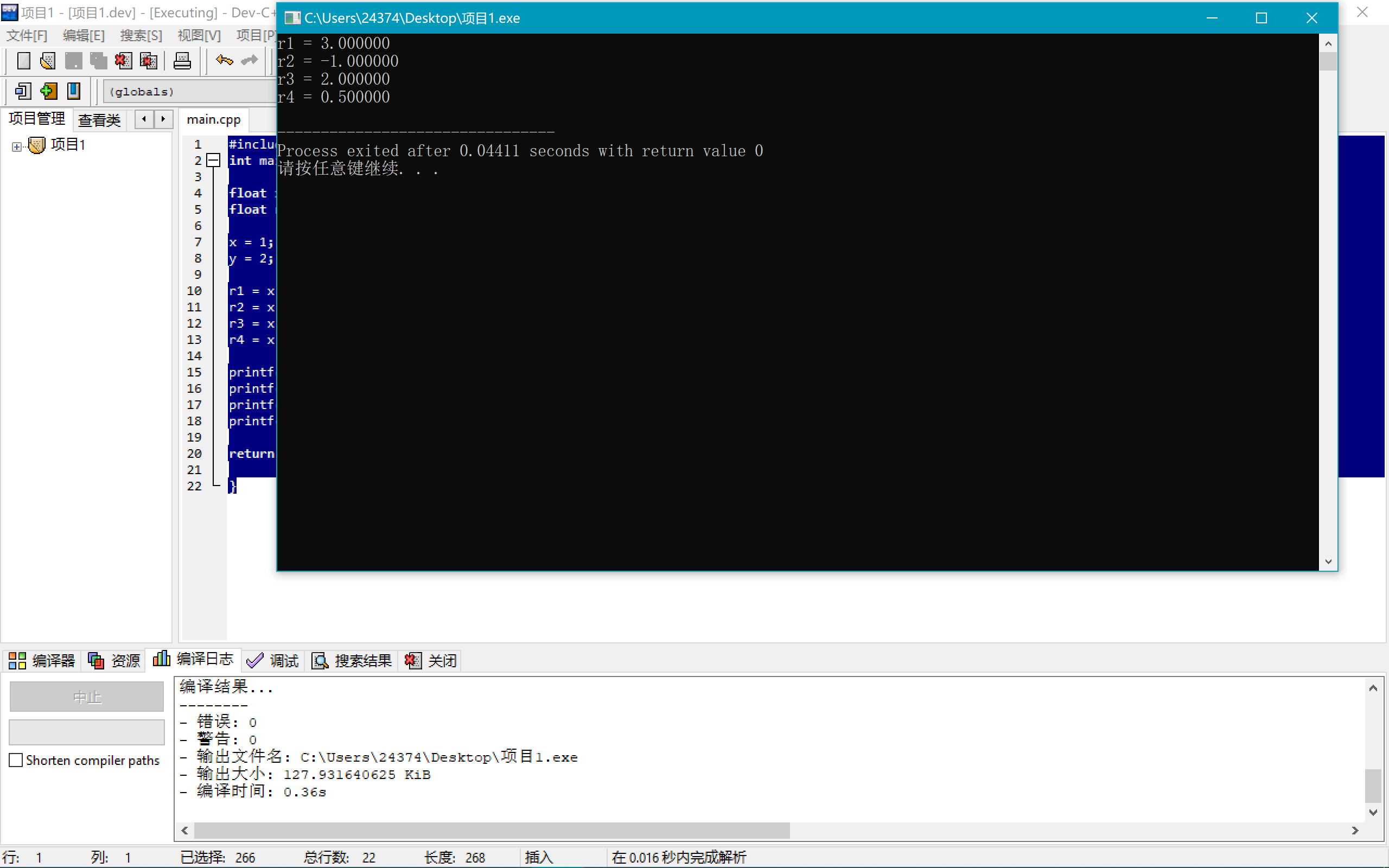The width and height of the screenshot is (1389, 868).
Task: Open the 调试 debug tab
Action: tap(273, 661)
